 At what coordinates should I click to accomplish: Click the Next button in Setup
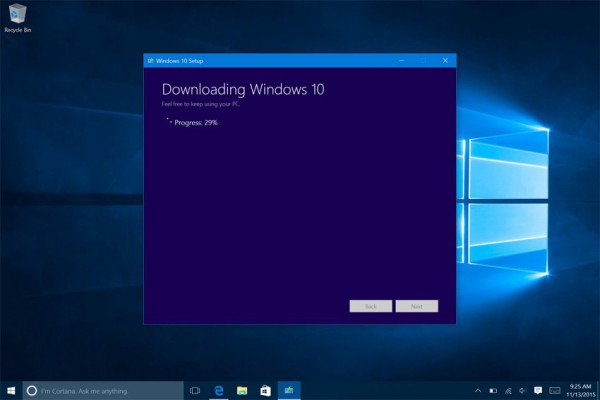pyautogui.click(x=417, y=306)
